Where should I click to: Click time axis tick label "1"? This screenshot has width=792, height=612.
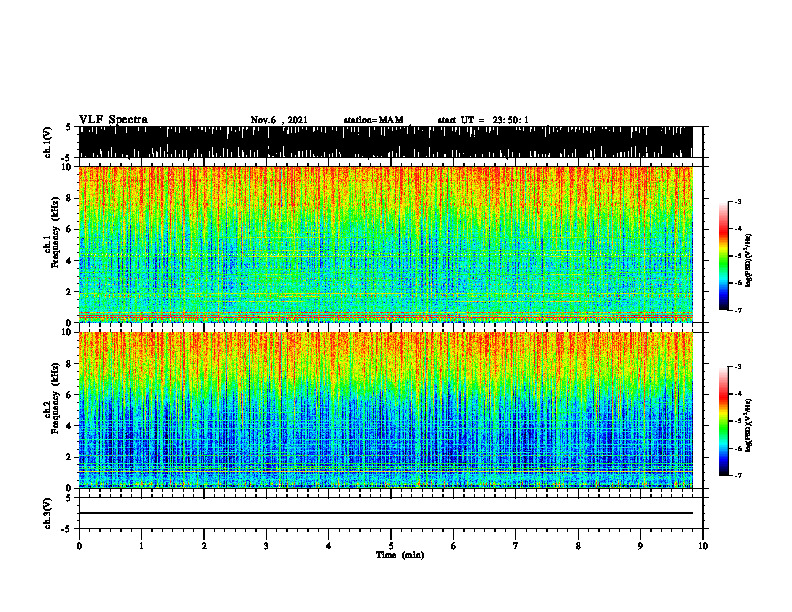[141, 546]
